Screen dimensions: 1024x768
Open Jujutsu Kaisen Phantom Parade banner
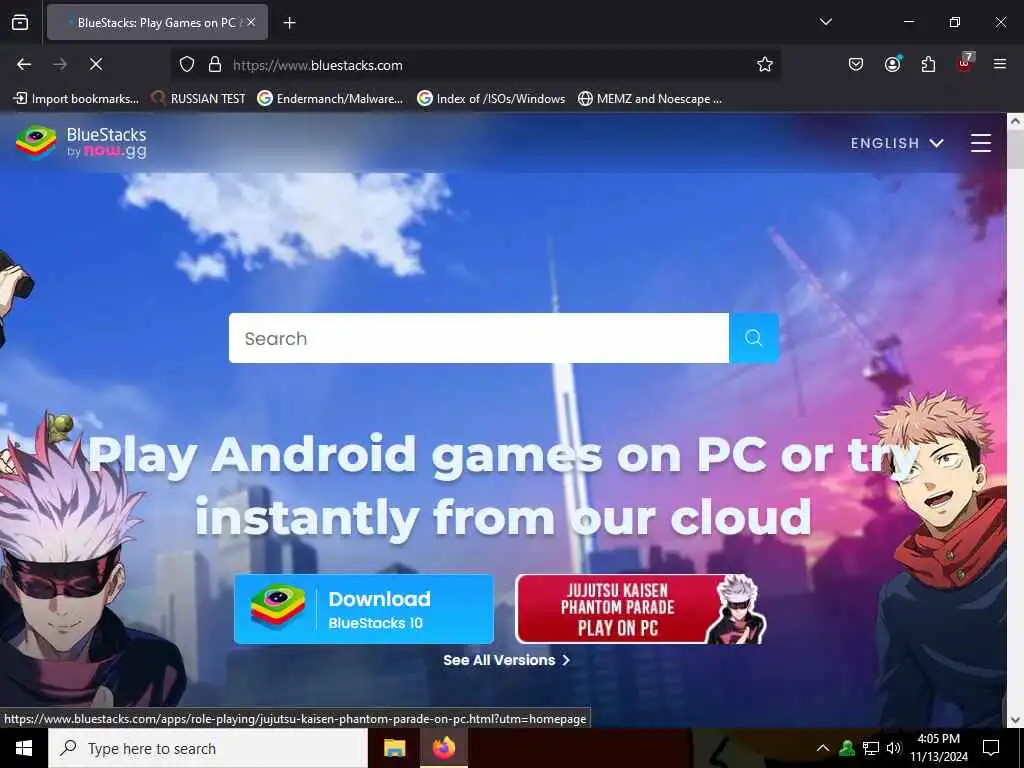[x=641, y=609]
